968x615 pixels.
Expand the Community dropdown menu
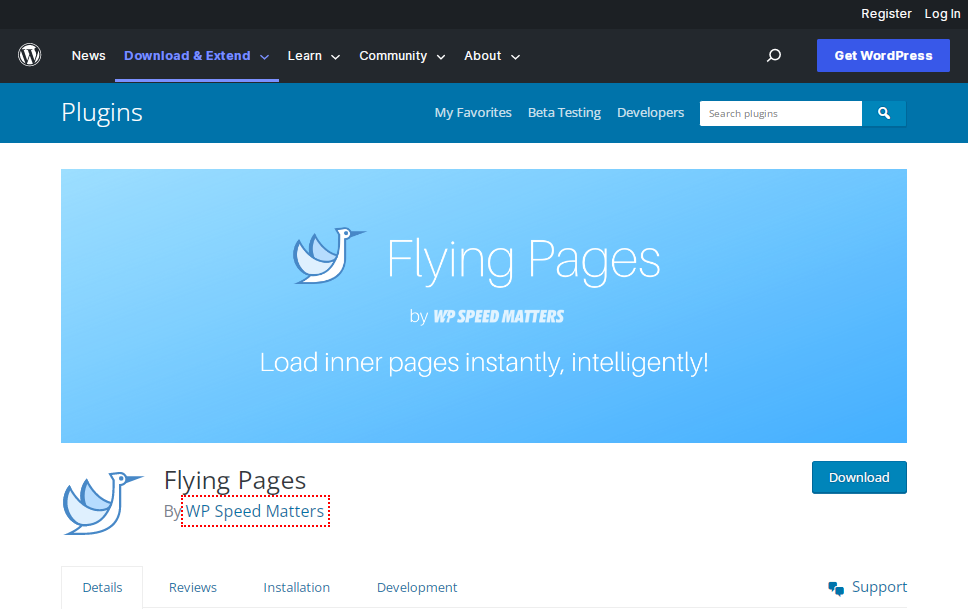tap(402, 56)
